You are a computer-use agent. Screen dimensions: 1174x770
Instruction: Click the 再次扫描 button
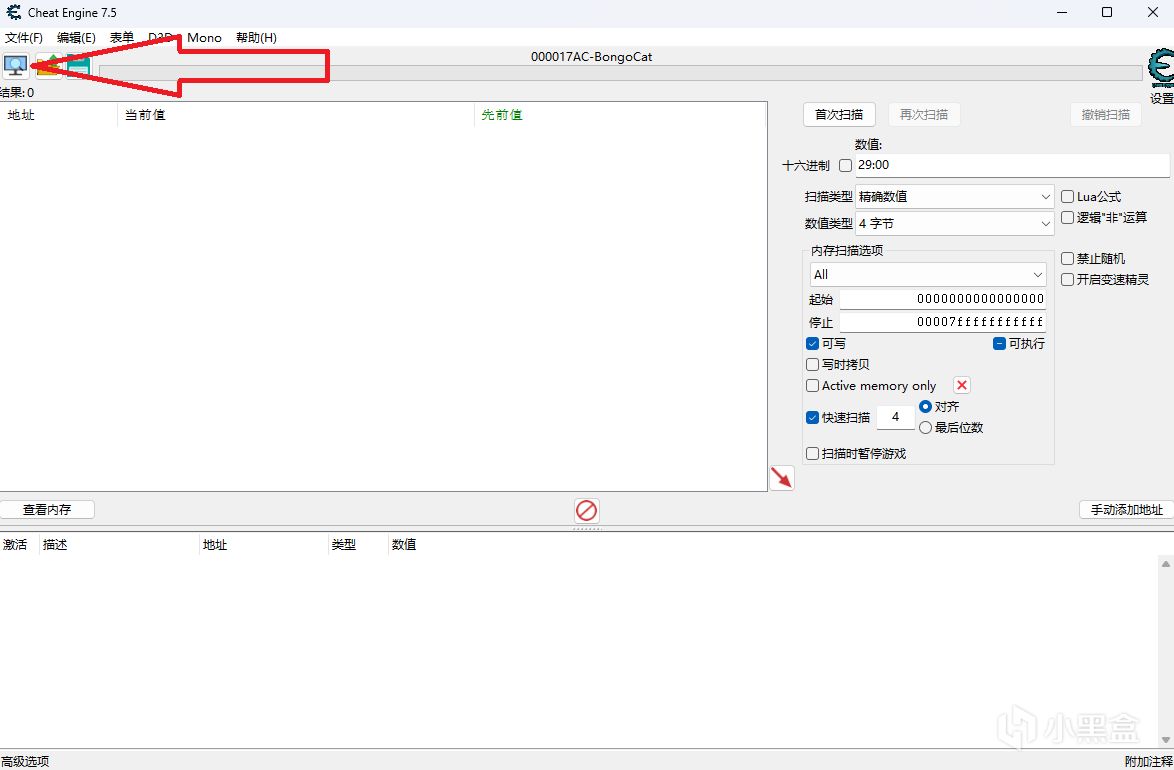tap(924, 115)
